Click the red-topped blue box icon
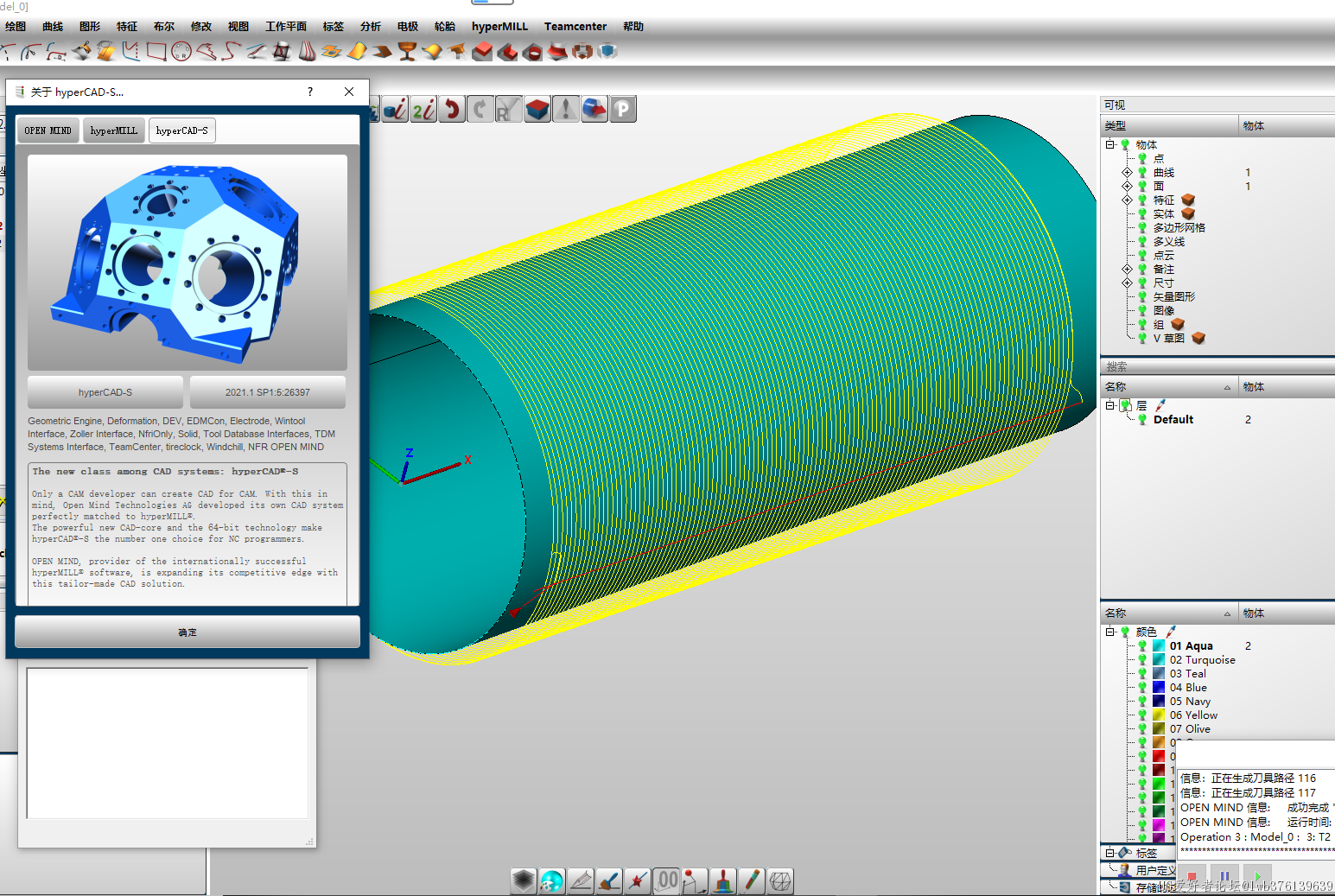The width and height of the screenshot is (1335, 896). pyautogui.click(x=537, y=110)
